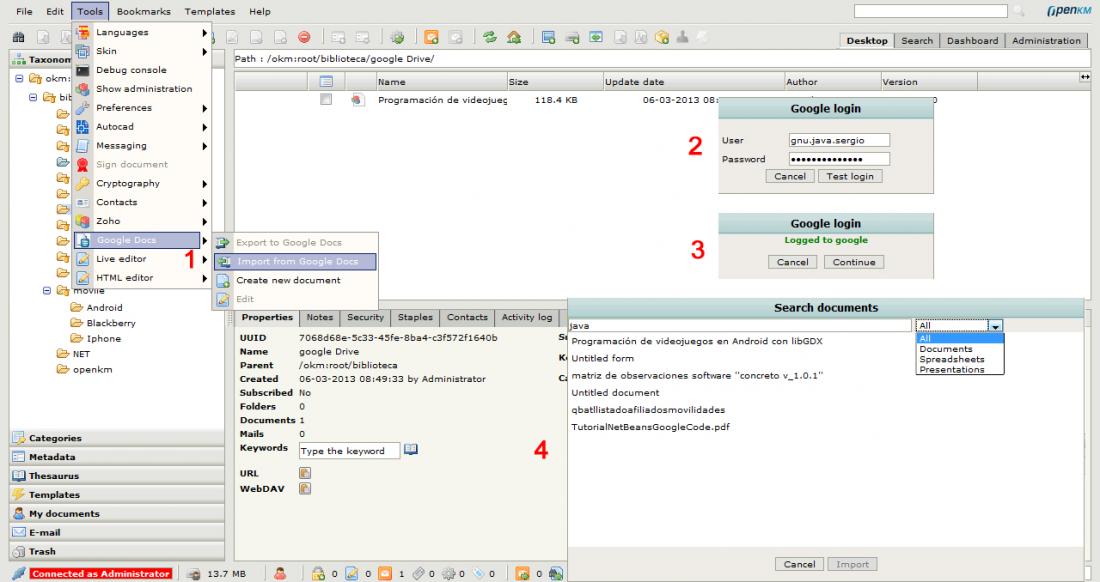Switch to the Administration tab

[1046, 41]
